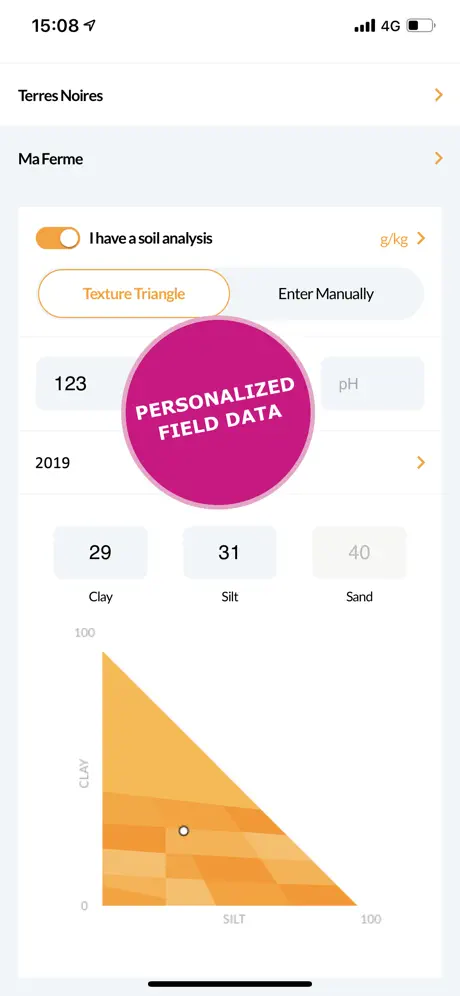Open the Ma Ferme row
This screenshot has width=460, height=996.
click(230, 158)
